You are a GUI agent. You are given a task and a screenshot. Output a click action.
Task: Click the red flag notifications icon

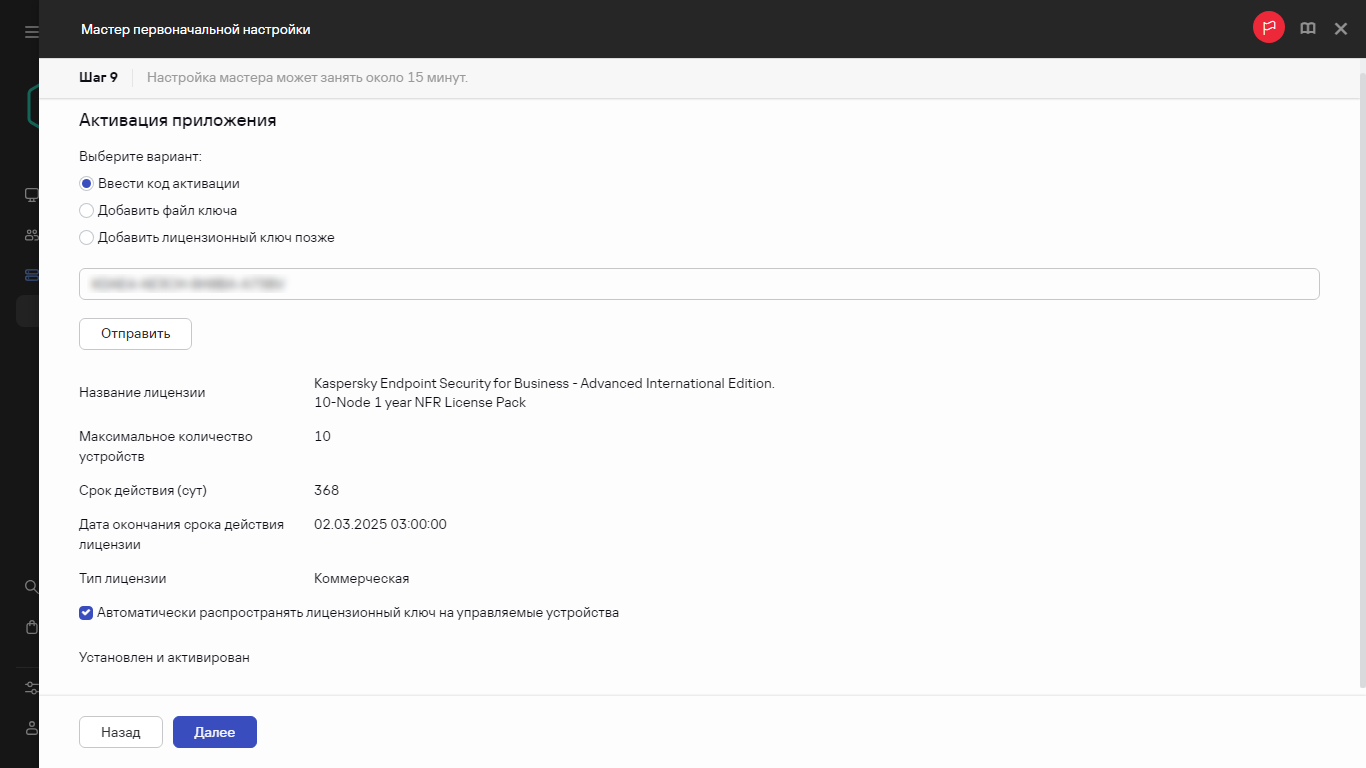1268,29
